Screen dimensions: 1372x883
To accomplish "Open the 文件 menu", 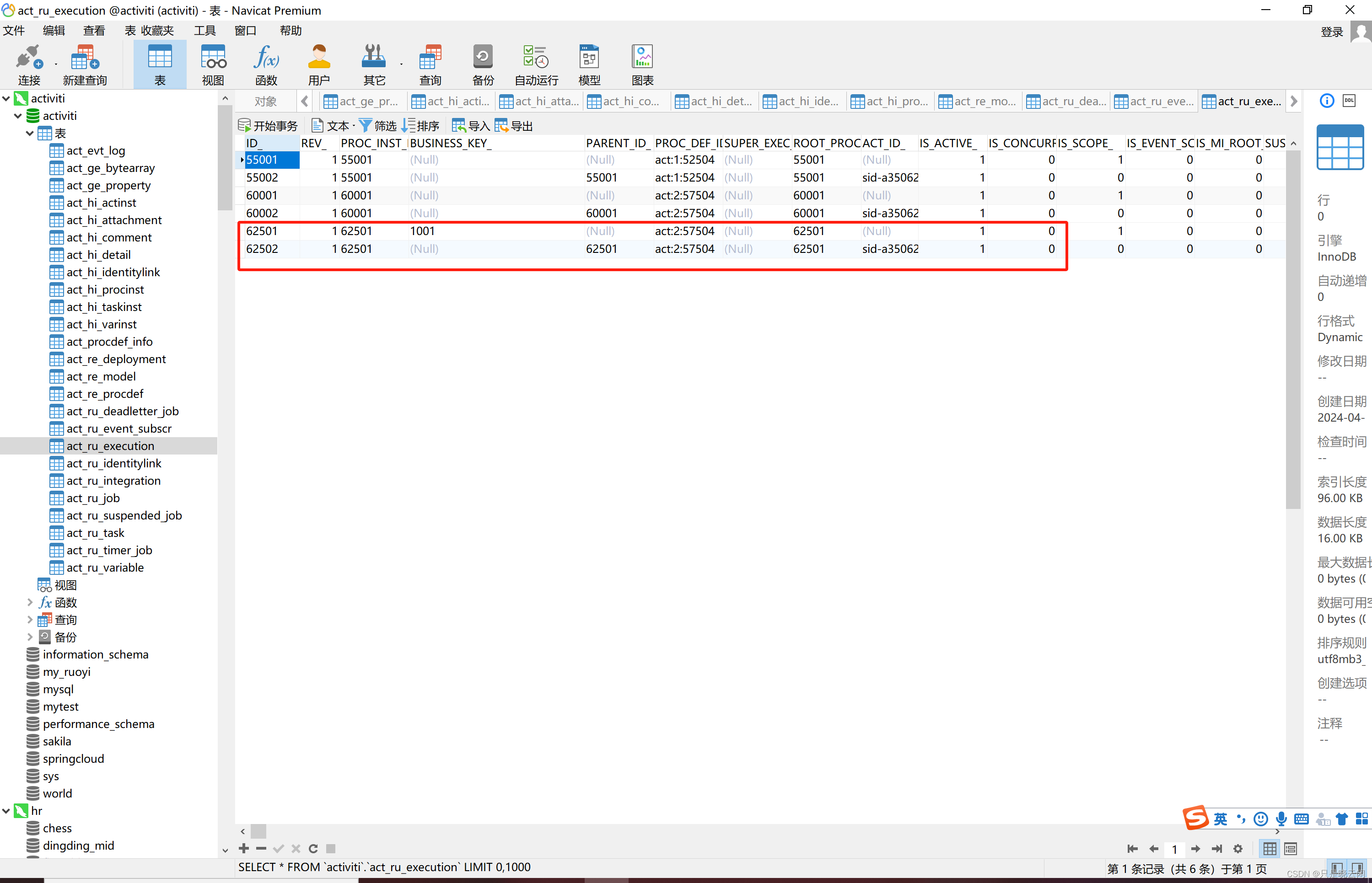I will coord(14,30).
